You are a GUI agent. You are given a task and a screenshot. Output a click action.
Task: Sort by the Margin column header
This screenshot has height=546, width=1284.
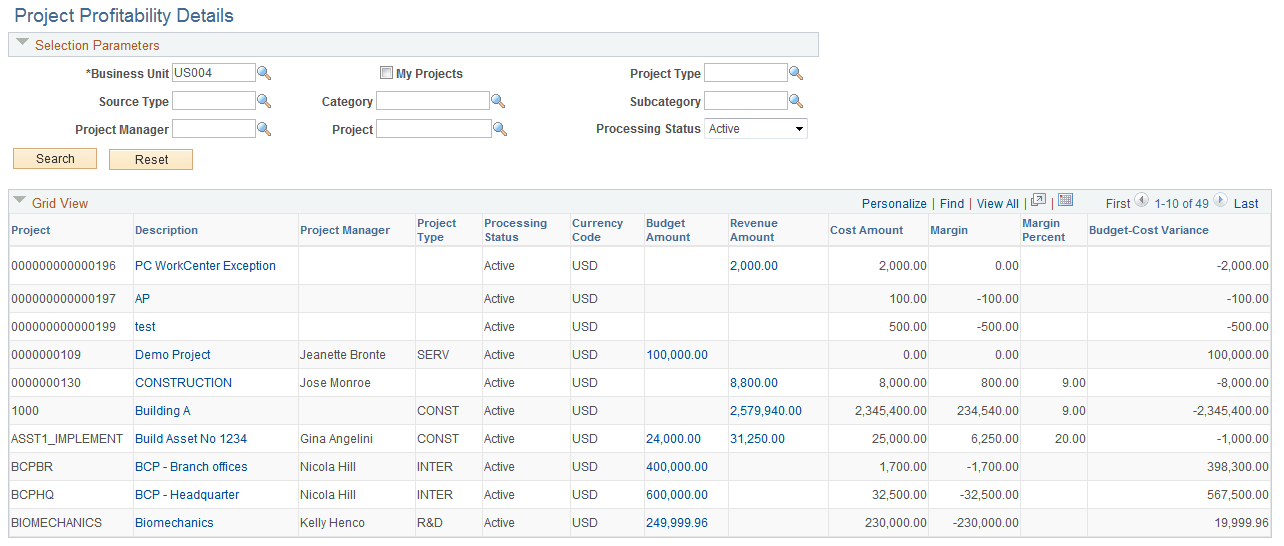pyautogui.click(x=949, y=230)
